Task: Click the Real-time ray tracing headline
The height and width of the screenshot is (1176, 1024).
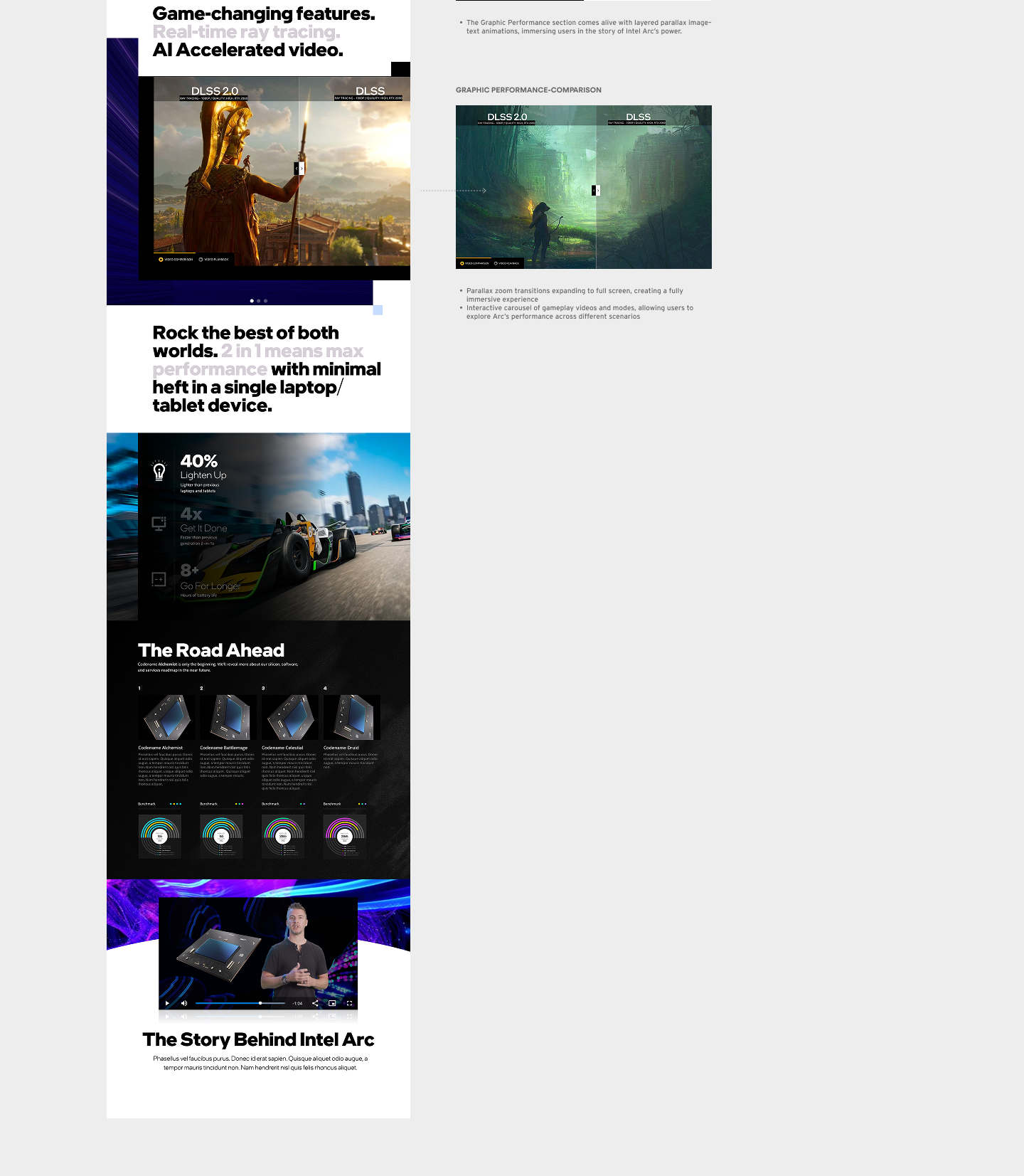Action: 247,32
